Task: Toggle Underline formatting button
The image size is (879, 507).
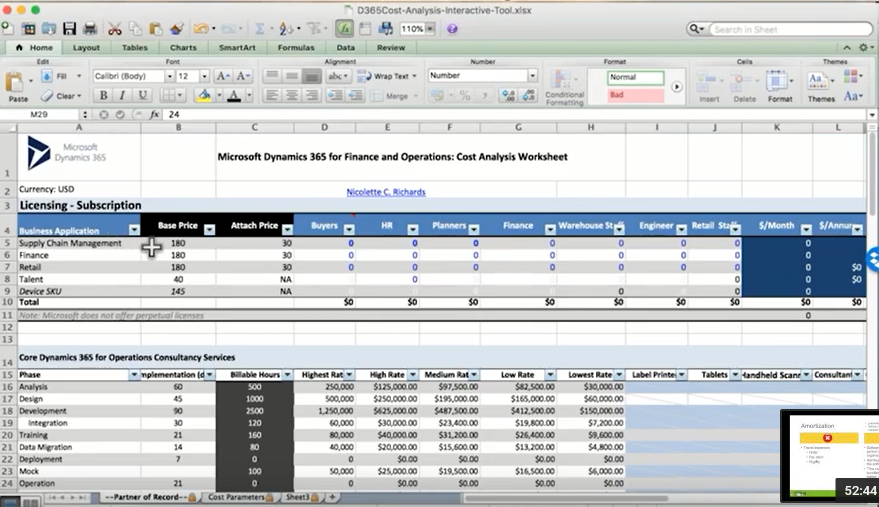Action: [143, 96]
